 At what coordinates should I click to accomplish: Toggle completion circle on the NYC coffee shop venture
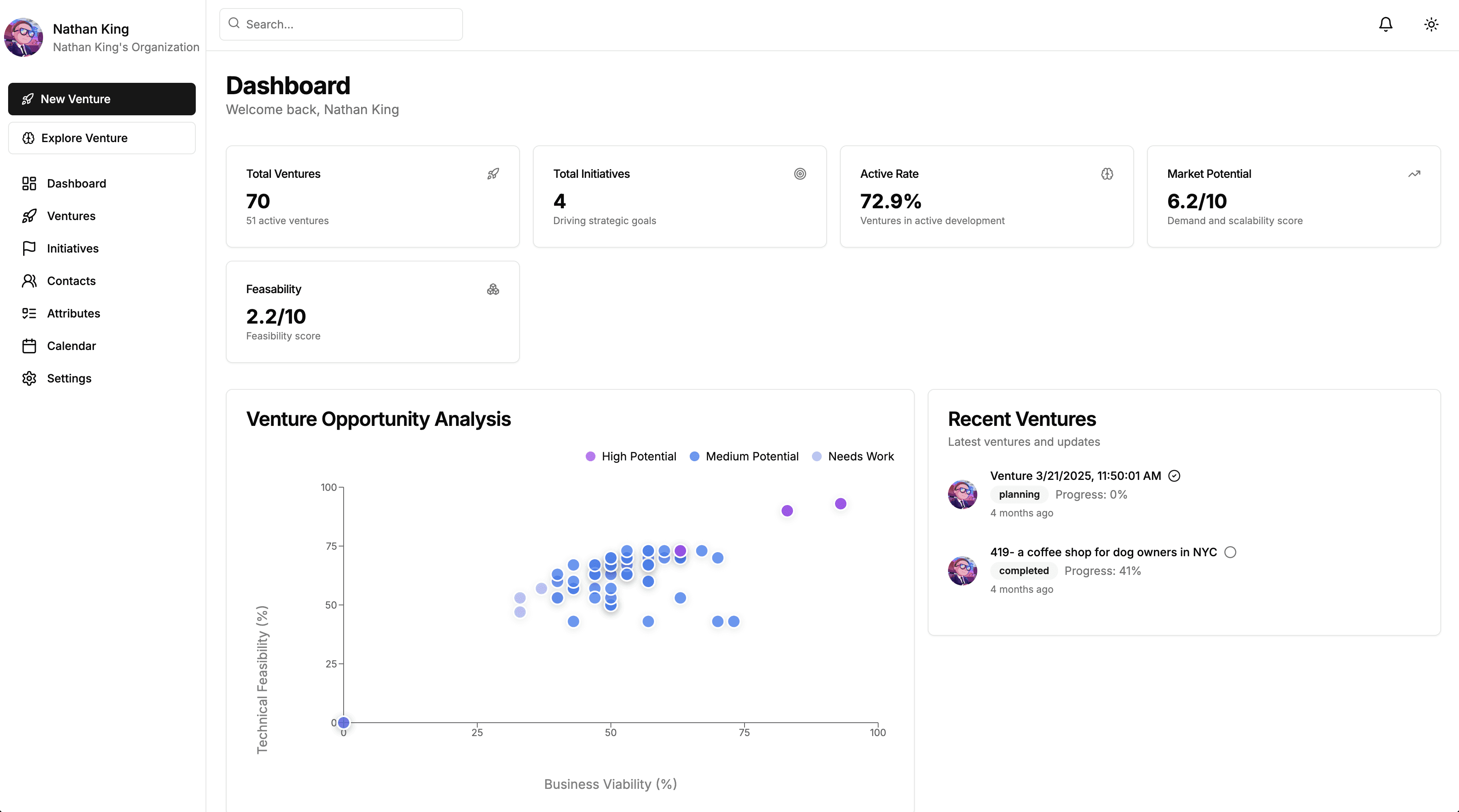[1230, 552]
